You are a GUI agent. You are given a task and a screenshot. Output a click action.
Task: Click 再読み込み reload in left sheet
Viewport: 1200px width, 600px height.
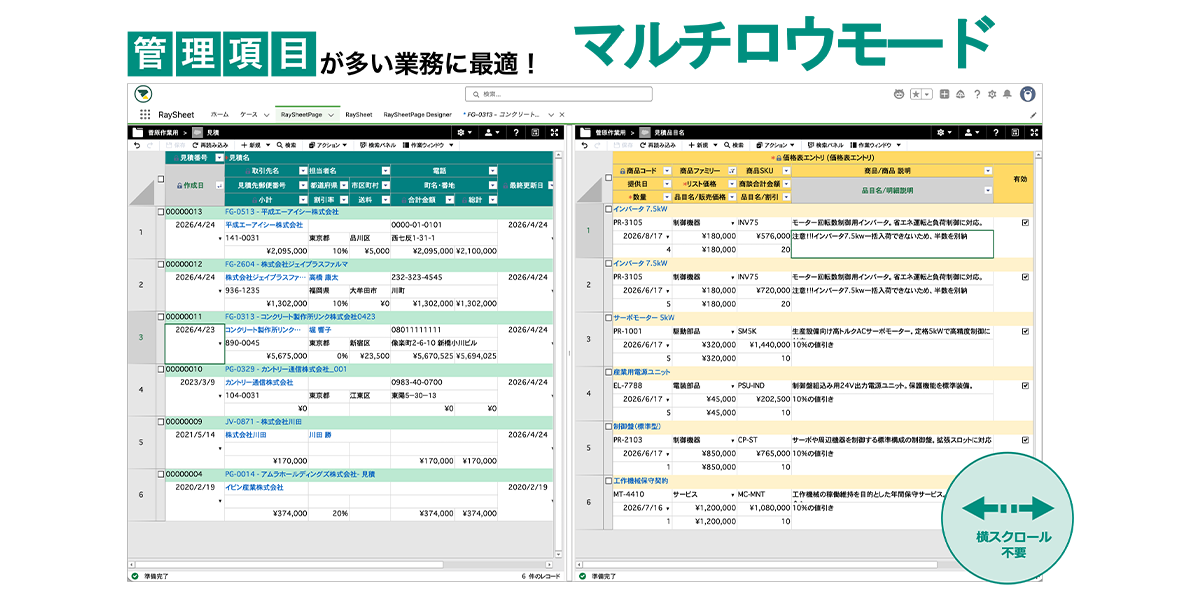pyautogui.click(x=208, y=145)
